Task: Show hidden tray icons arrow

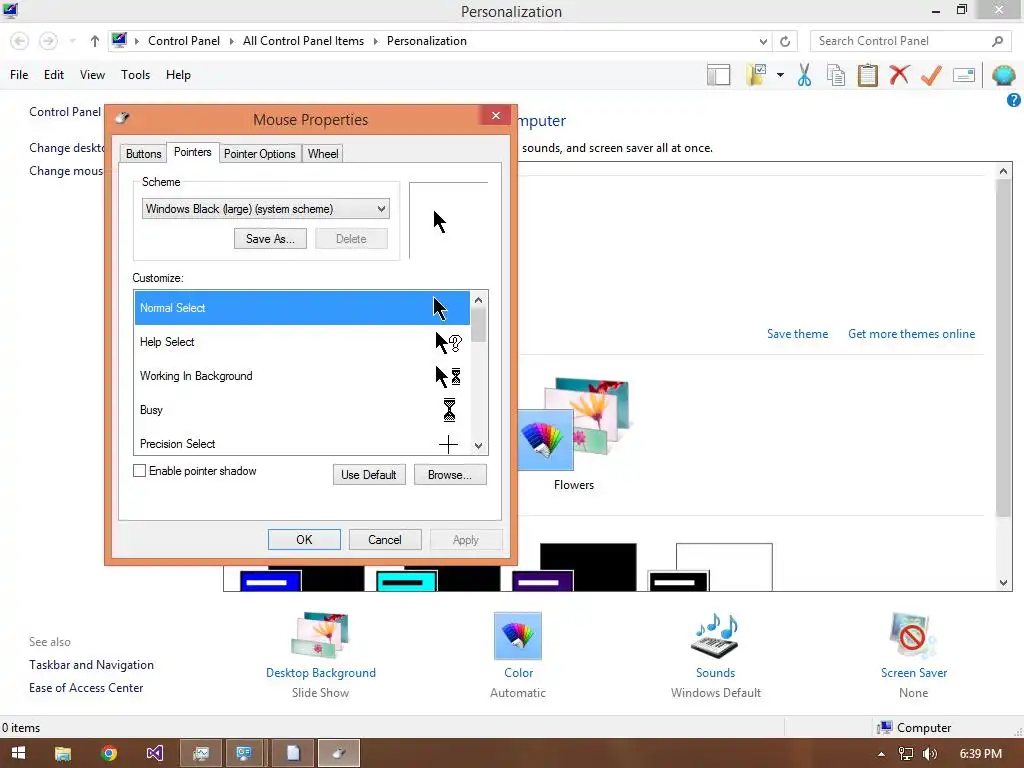Action: coord(881,754)
